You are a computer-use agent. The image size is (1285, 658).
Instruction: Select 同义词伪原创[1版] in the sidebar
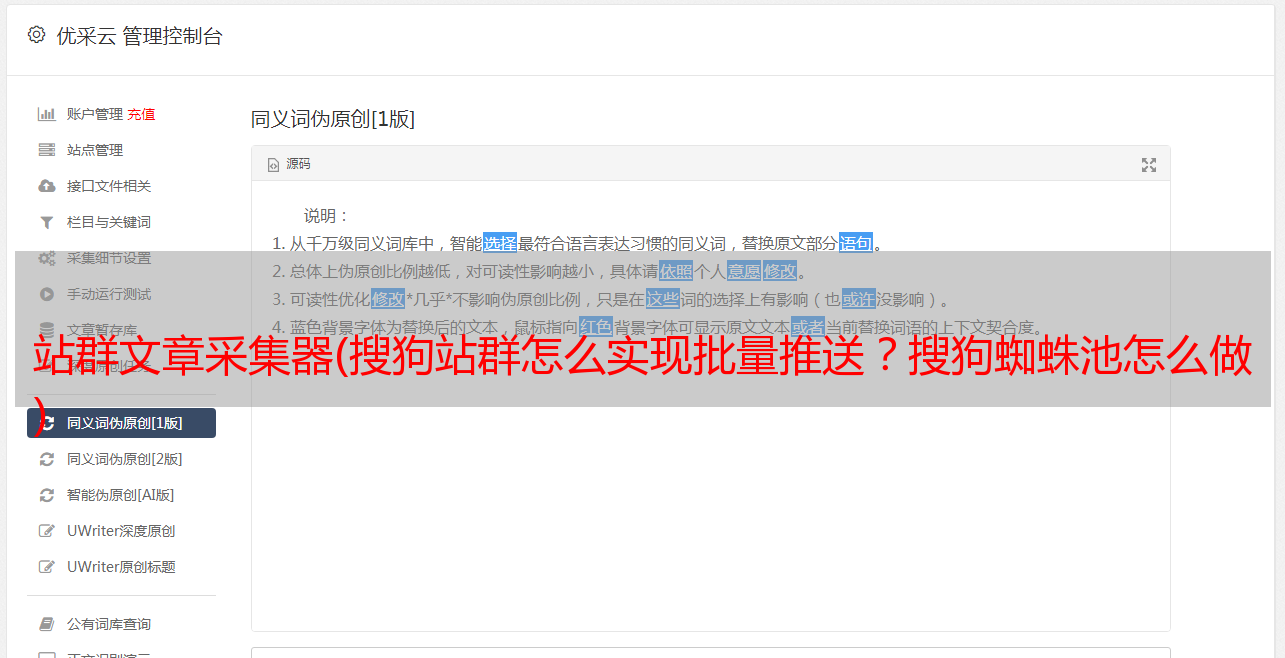click(x=121, y=423)
